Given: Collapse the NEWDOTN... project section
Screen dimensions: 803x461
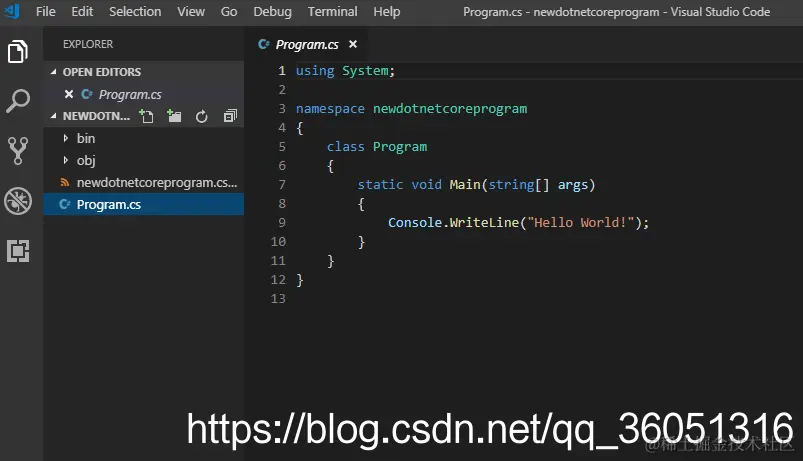Looking at the screenshot, I should [53, 116].
